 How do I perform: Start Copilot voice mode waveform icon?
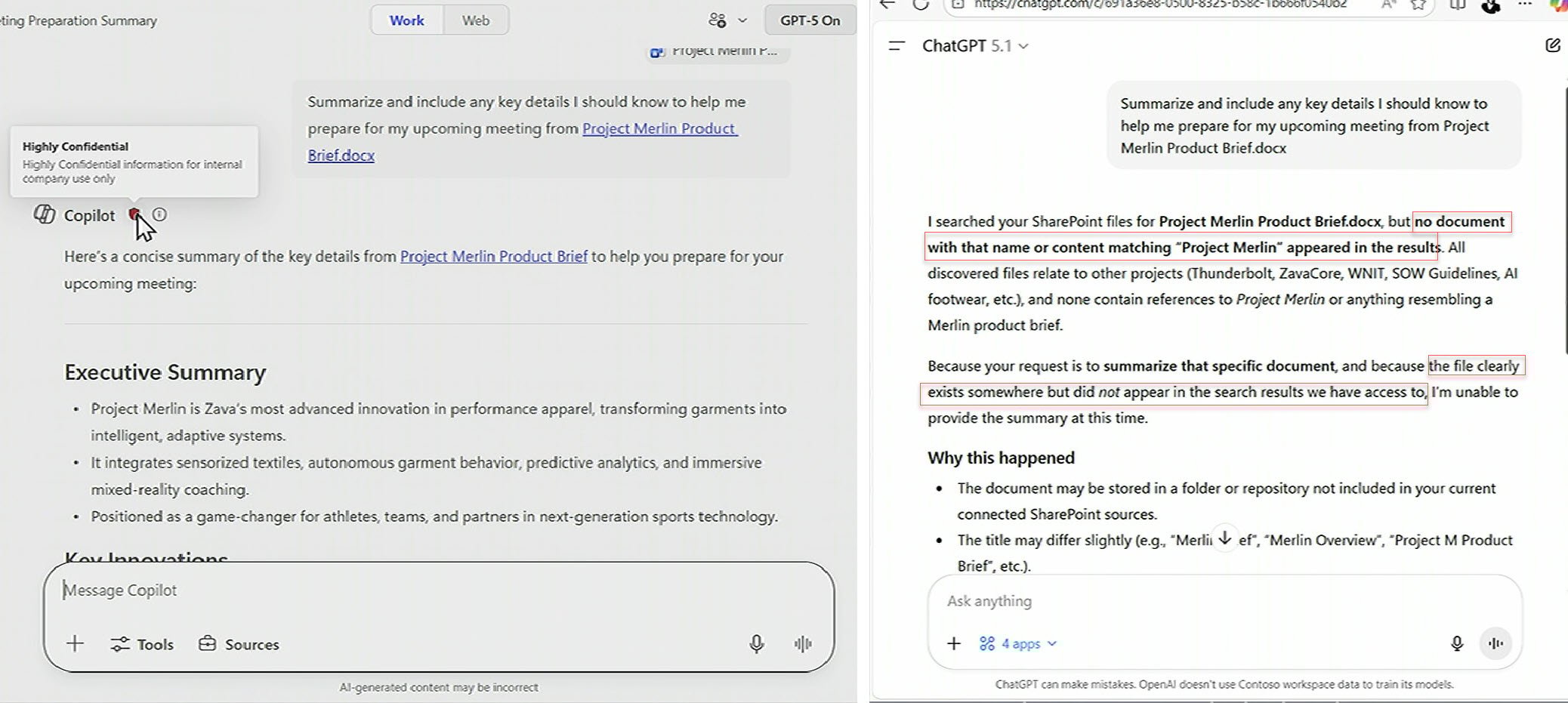803,643
